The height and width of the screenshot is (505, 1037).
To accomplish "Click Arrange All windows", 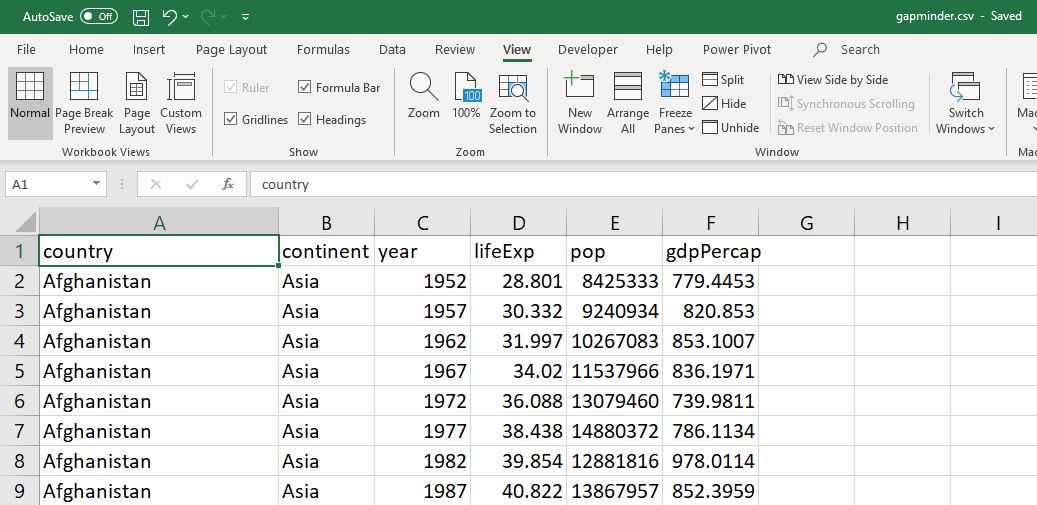I will click(x=627, y=88).
